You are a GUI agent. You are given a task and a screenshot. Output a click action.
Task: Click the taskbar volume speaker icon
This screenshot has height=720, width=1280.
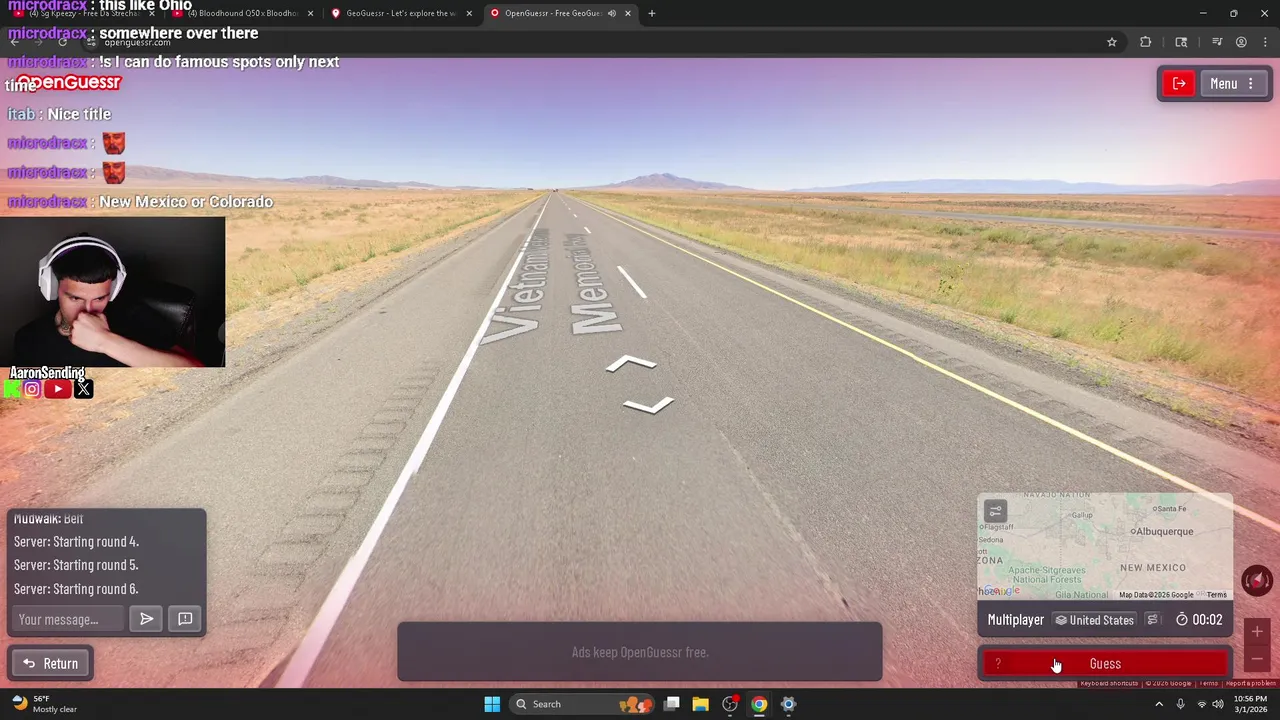(1217, 704)
